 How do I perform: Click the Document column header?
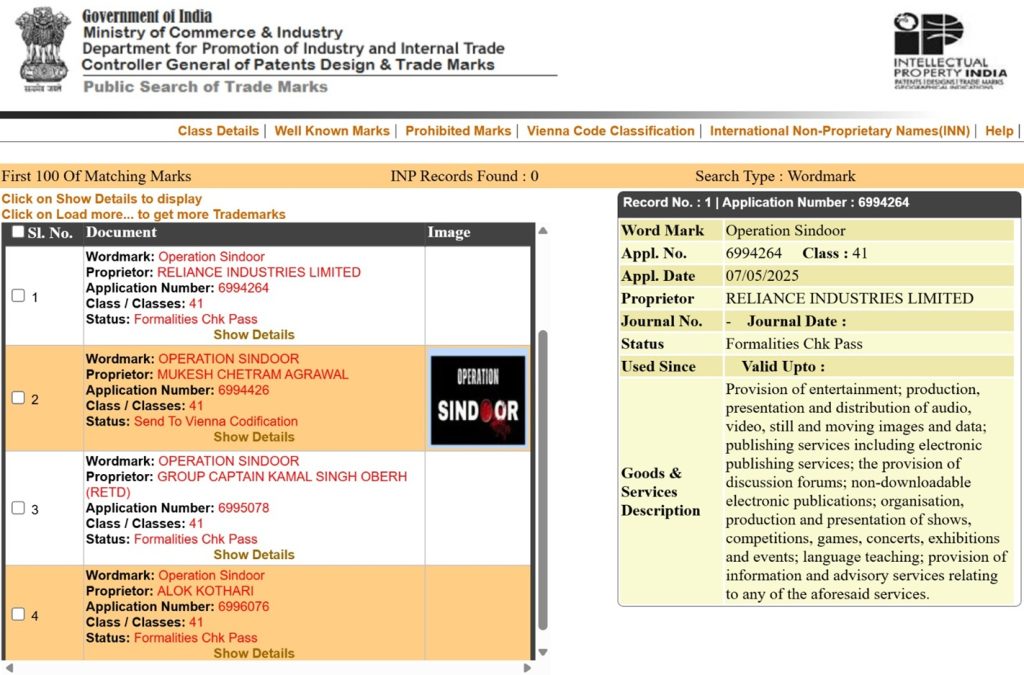pyautogui.click(x=121, y=232)
